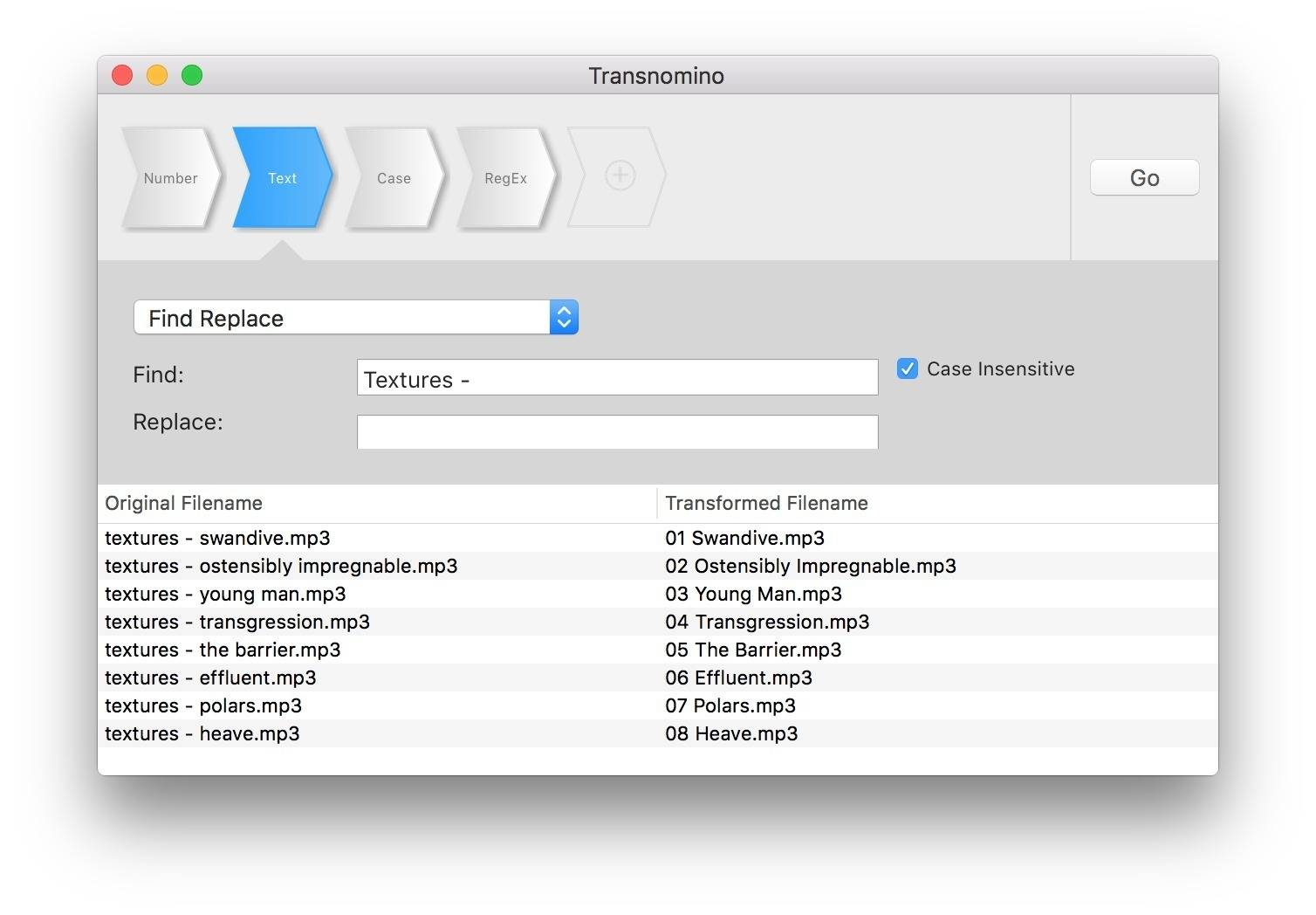
Task: Click the empty Replace text field
Action: 617,431
